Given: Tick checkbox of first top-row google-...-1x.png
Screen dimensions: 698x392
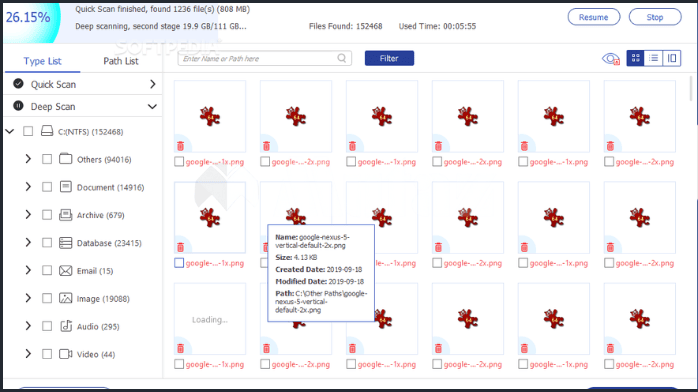Looking at the screenshot, I should (x=179, y=162).
